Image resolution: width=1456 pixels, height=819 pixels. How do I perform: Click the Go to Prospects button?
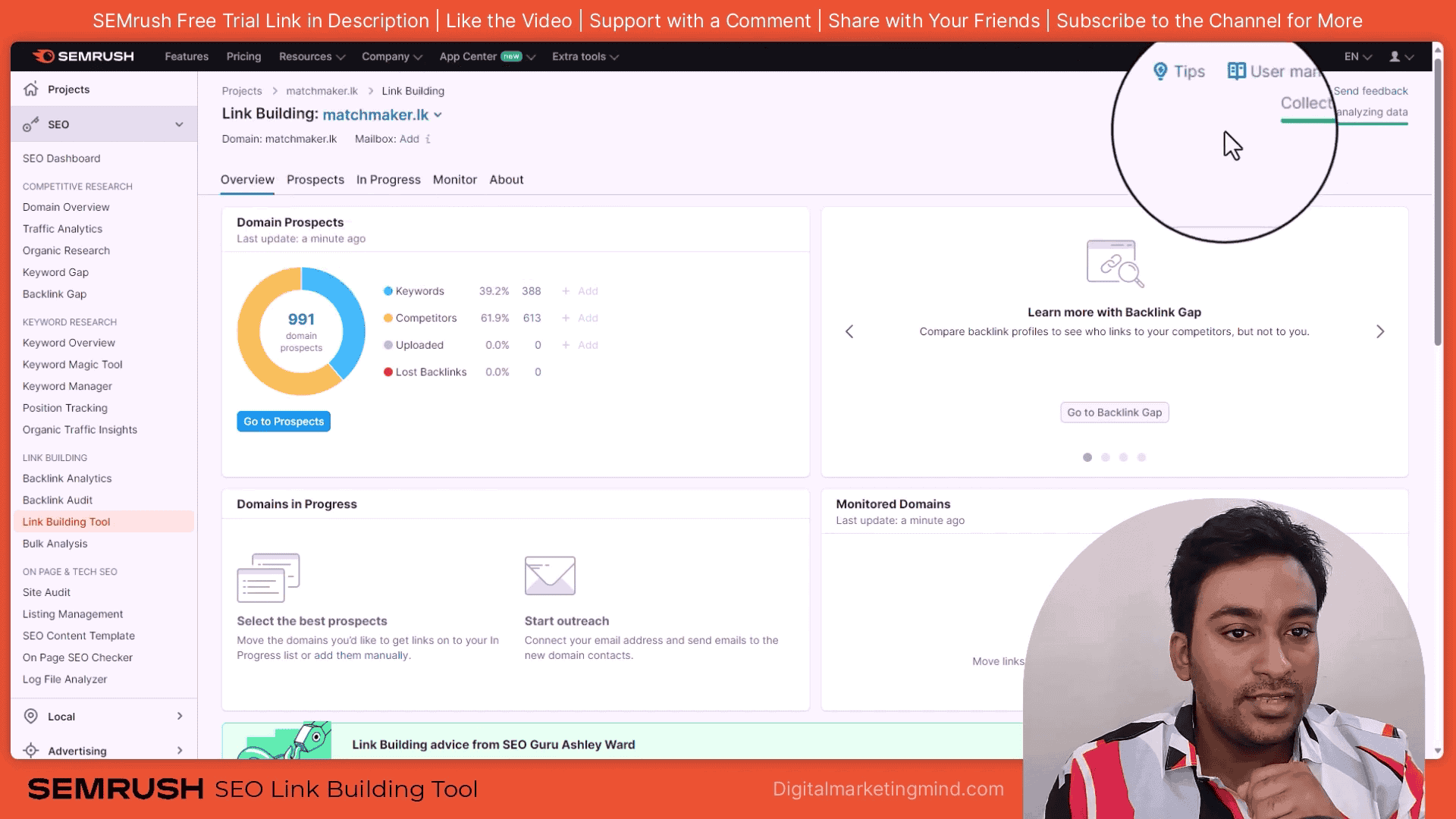pyautogui.click(x=284, y=421)
